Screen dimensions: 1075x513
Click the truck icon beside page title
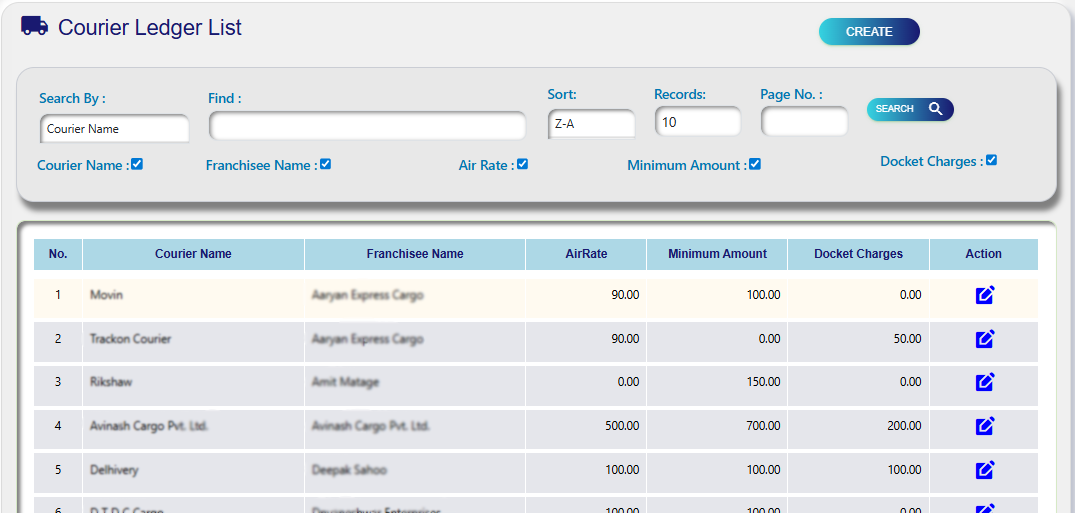click(34, 27)
